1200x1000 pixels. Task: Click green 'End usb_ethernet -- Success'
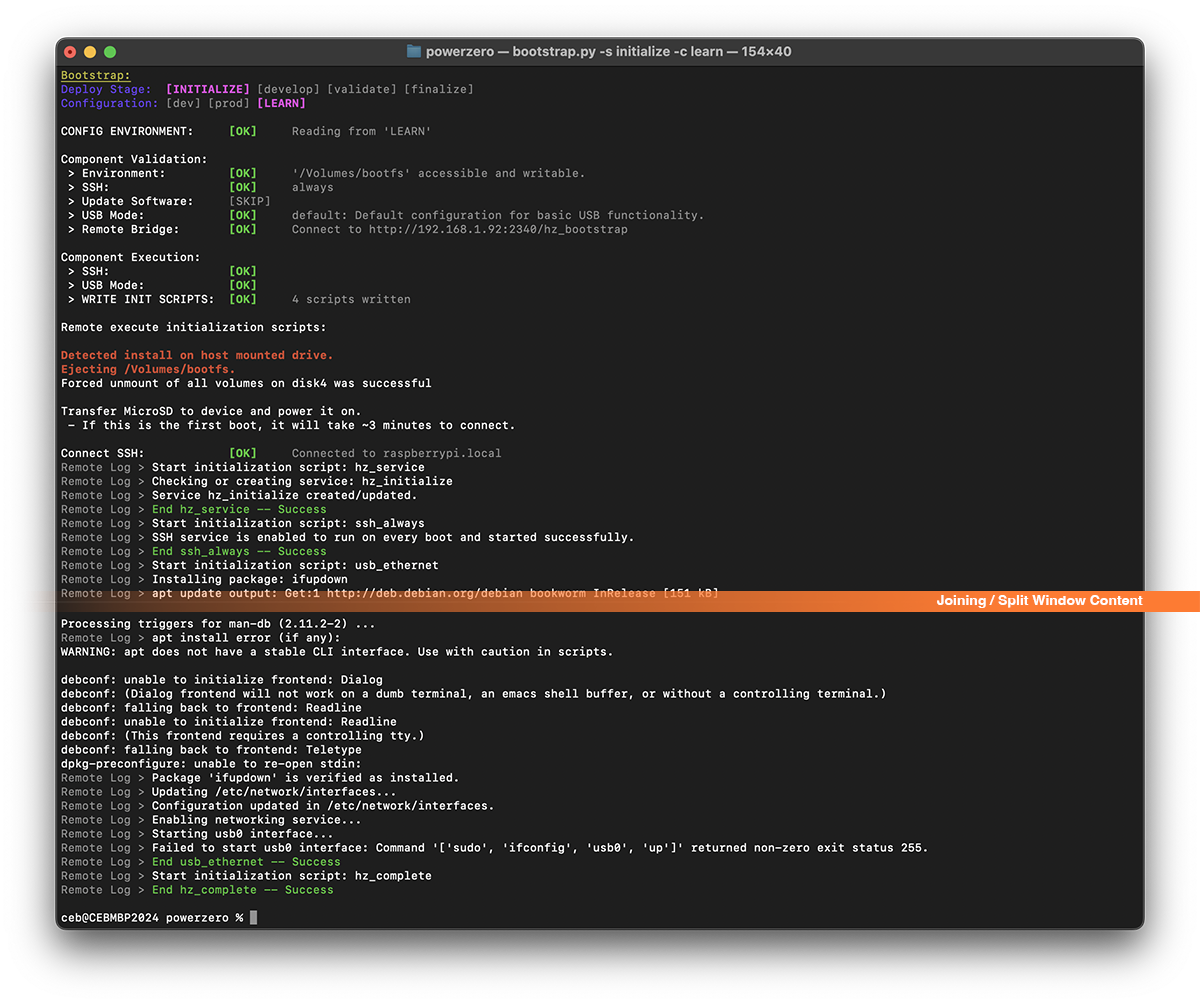pos(246,861)
